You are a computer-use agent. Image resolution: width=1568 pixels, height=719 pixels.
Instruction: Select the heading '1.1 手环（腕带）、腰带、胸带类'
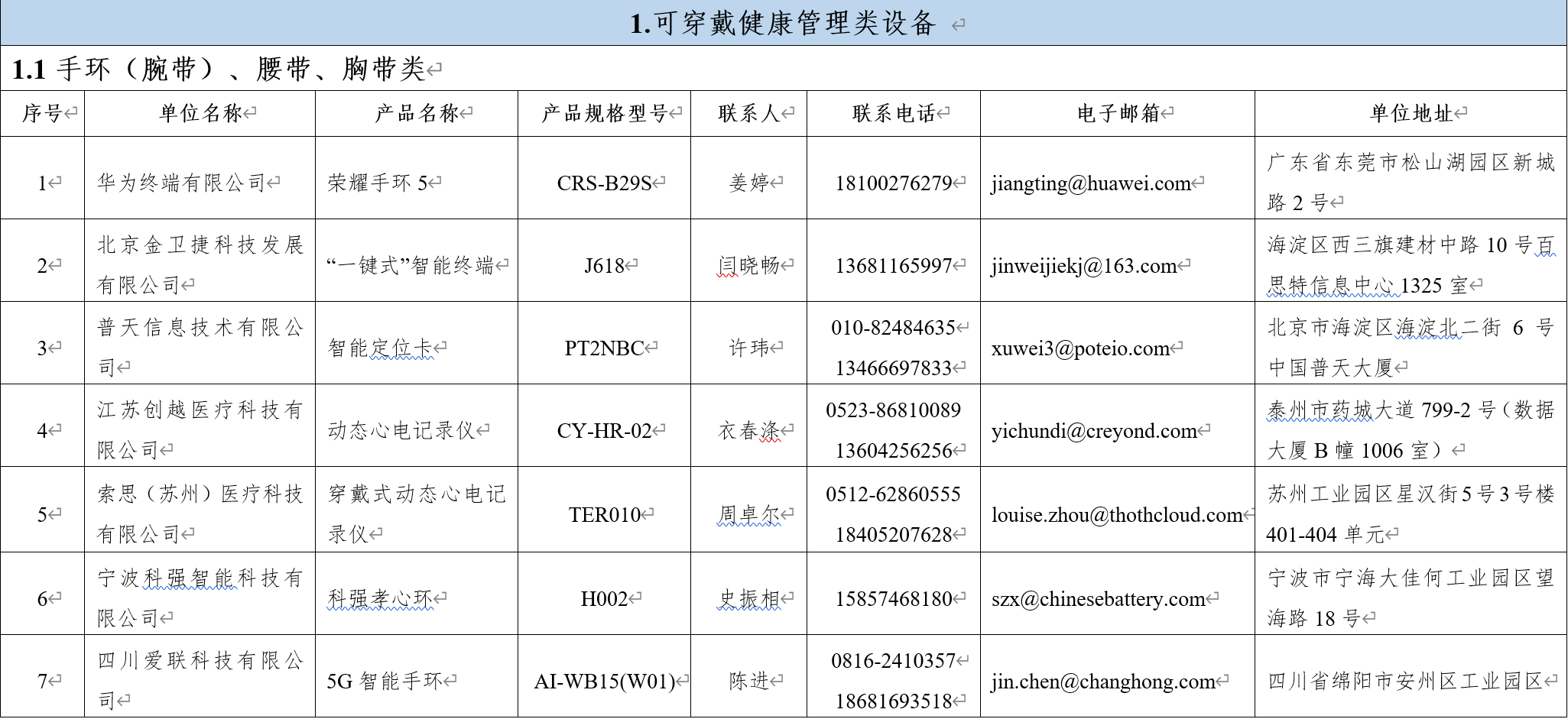[219, 70]
